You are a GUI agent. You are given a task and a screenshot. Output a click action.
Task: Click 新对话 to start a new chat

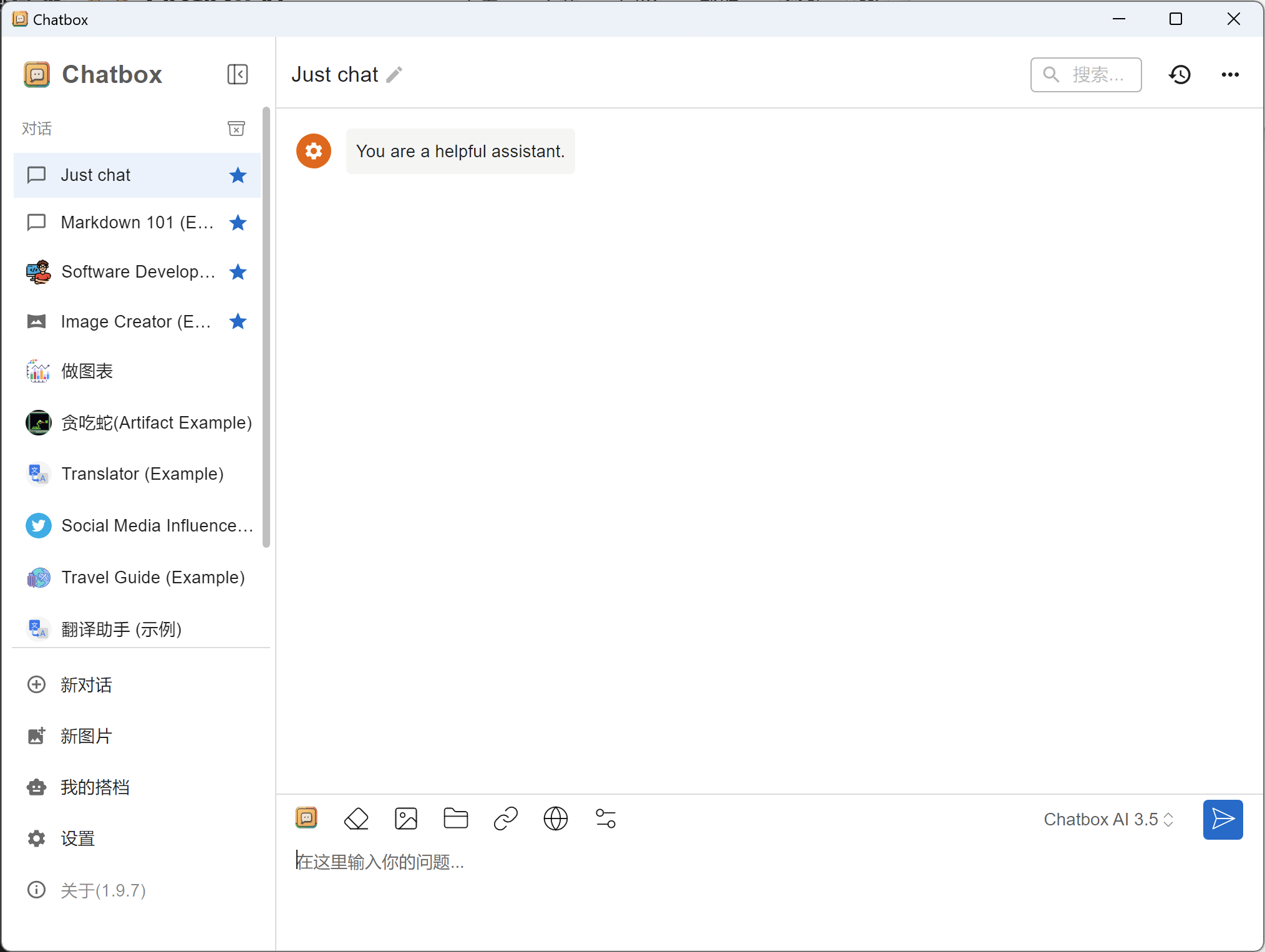pos(86,685)
